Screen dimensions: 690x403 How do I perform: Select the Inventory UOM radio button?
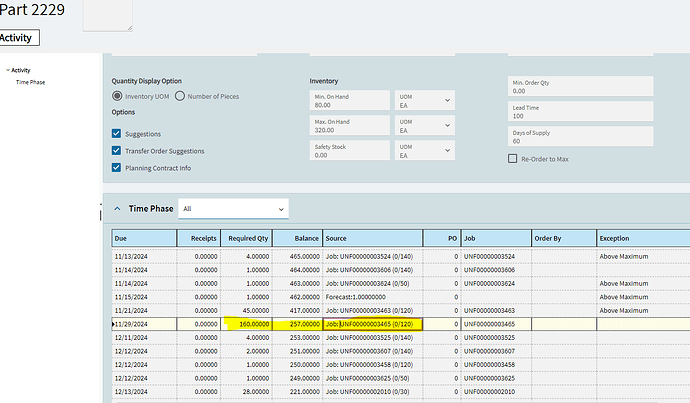[117, 96]
